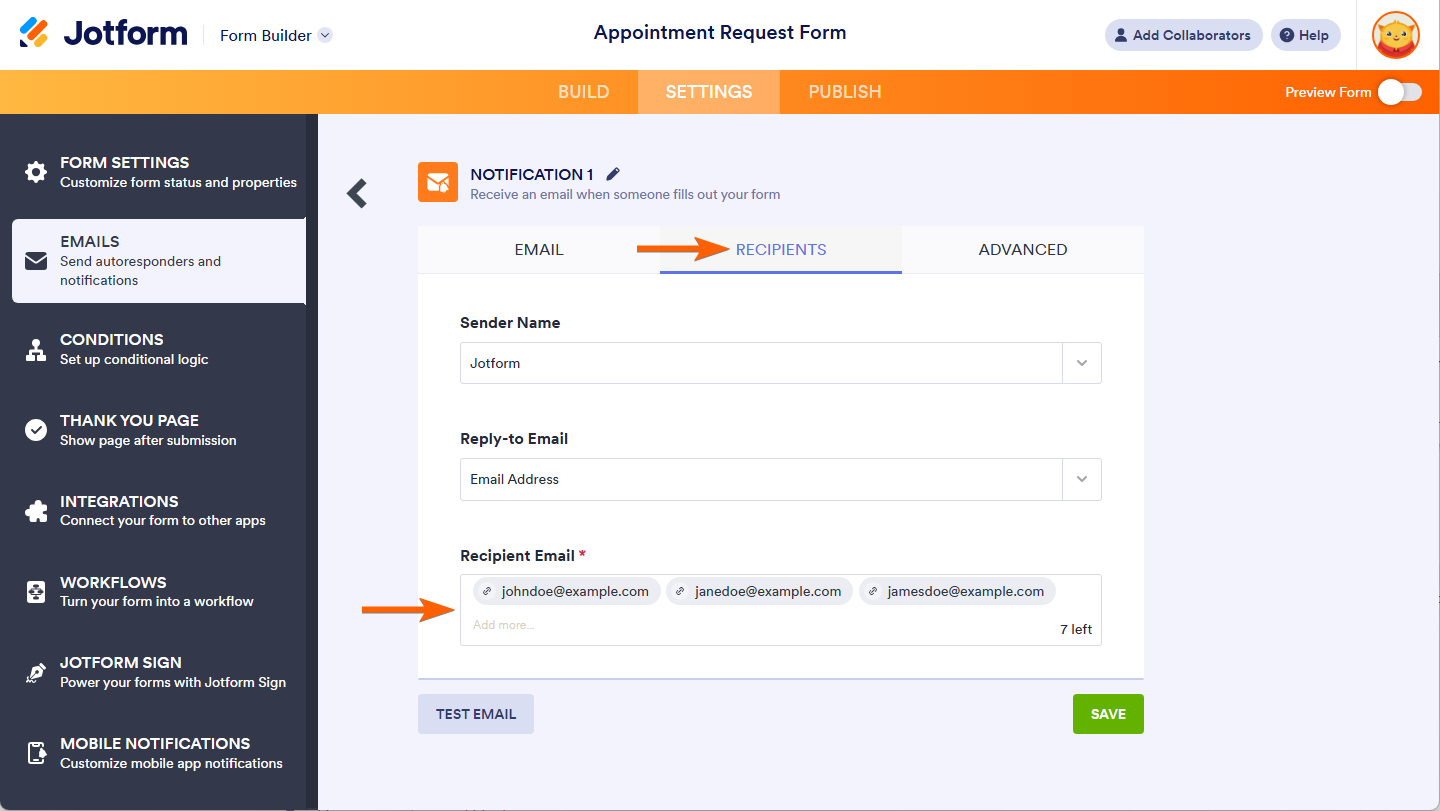Click the Test Email button

476,714
